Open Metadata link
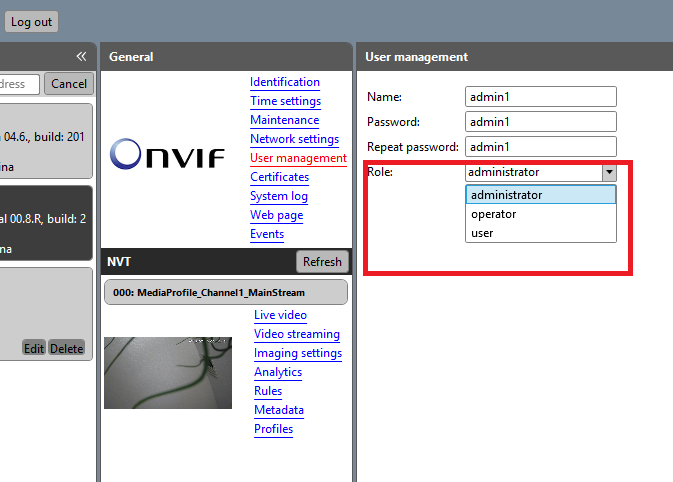This screenshot has height=482, width=673. coord(279,410)
